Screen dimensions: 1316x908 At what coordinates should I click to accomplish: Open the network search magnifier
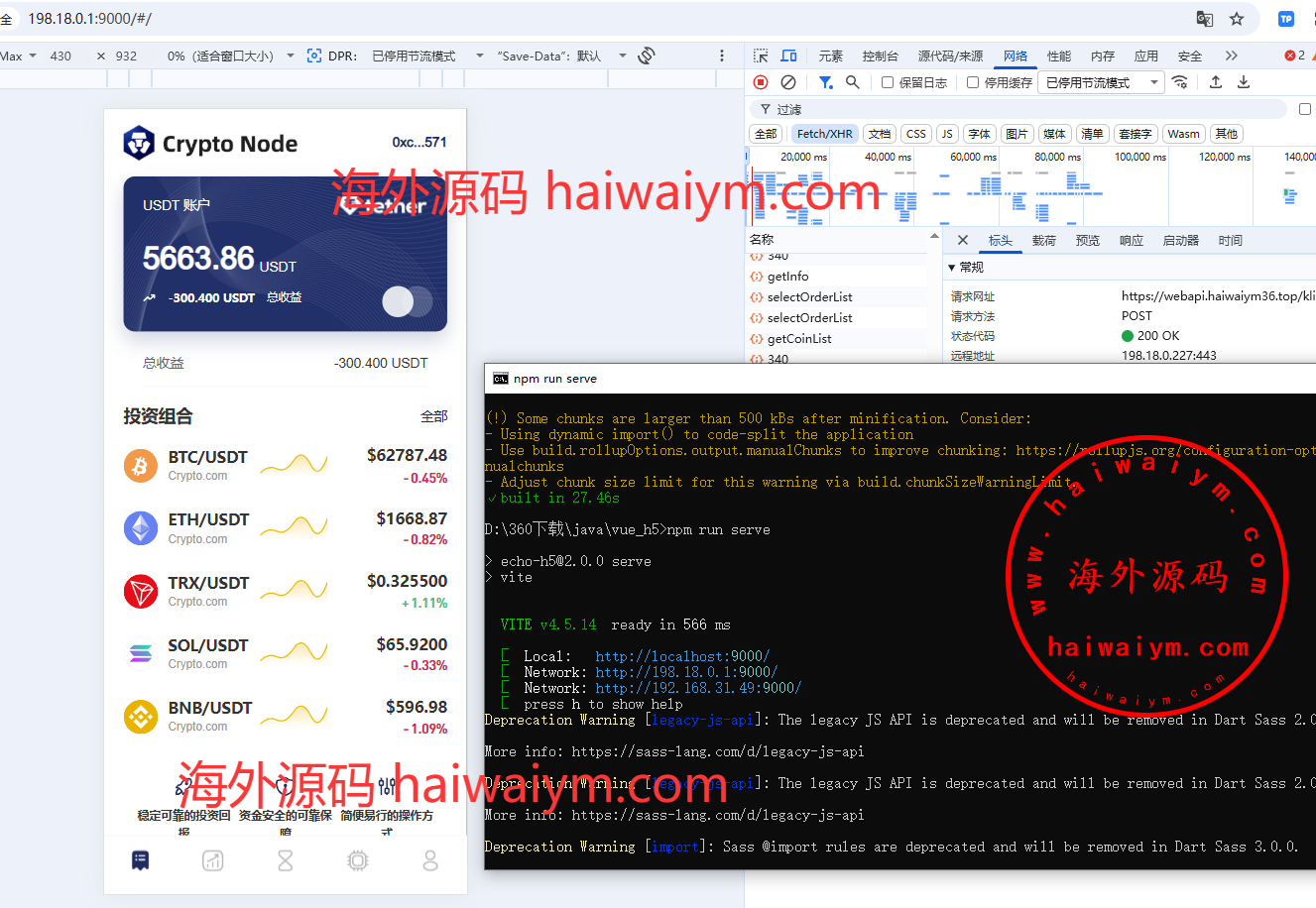click(x=853, y=82)
